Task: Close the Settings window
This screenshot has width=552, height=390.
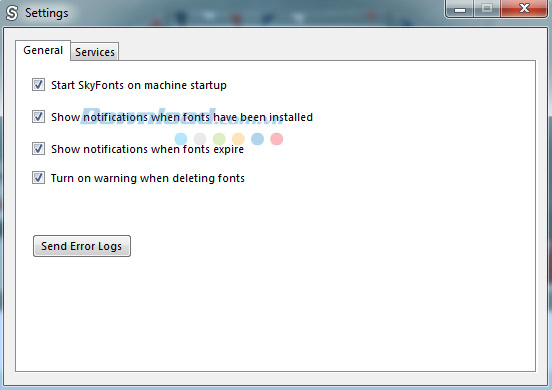Action: point(524,9)
